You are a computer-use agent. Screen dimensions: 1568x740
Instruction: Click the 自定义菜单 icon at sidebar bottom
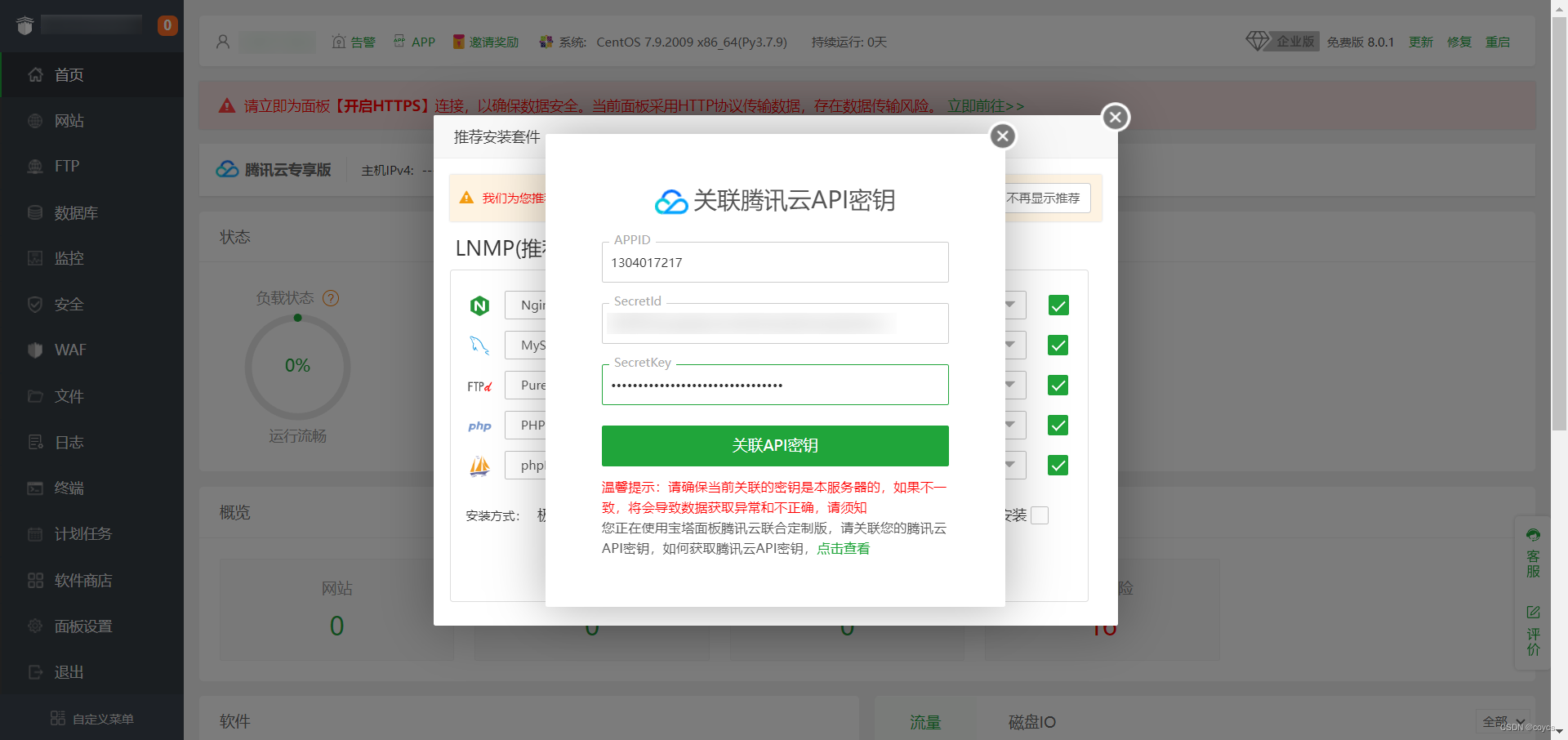coord(58,718)
